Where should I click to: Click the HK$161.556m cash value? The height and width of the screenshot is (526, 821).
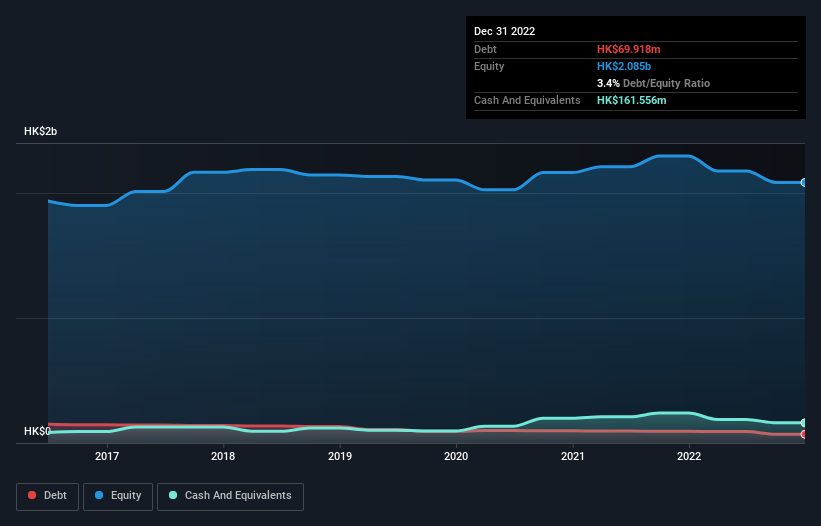click(x=631, y=100)
